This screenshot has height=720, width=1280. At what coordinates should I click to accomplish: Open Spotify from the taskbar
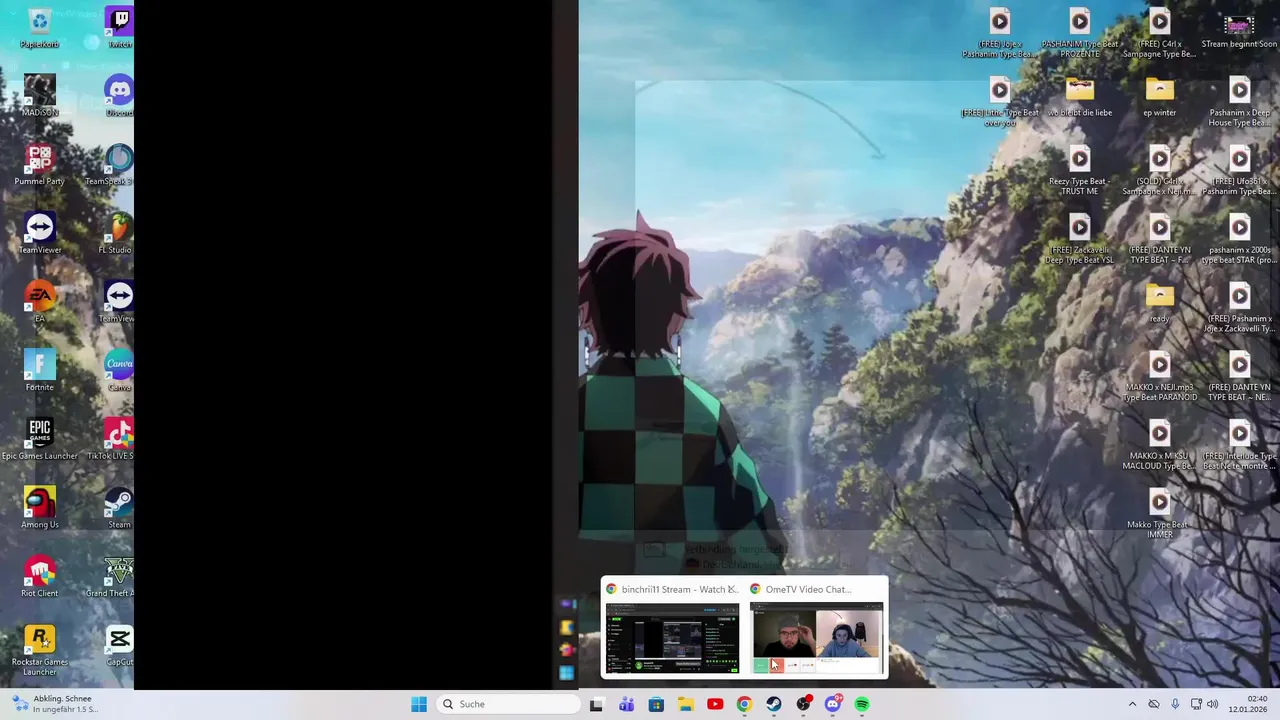point(862,704)
